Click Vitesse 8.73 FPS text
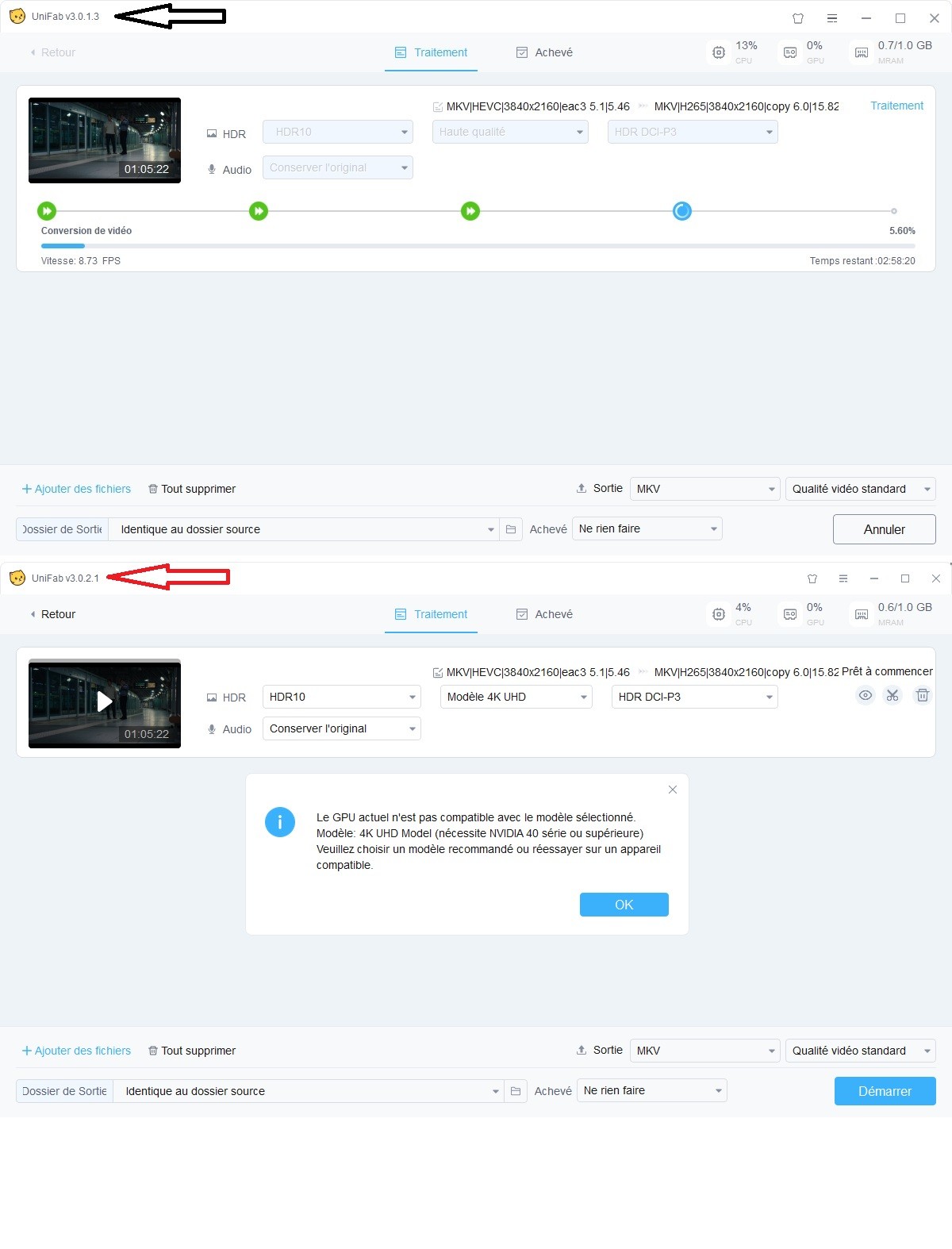Image resolution: width=952 pixels, height=1249 pixels. coord(81,261)
